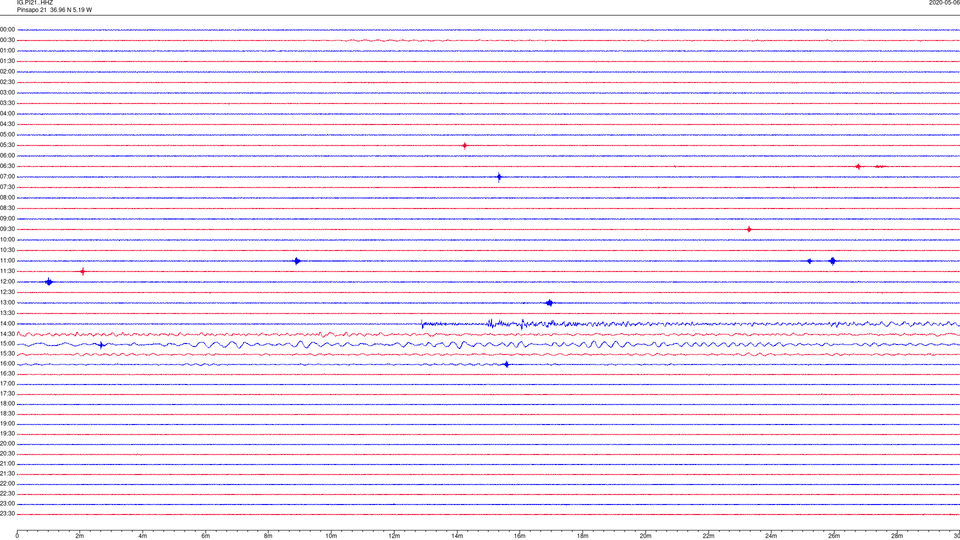Click the red event spike on the 06:30 trace

click(858, 167)
